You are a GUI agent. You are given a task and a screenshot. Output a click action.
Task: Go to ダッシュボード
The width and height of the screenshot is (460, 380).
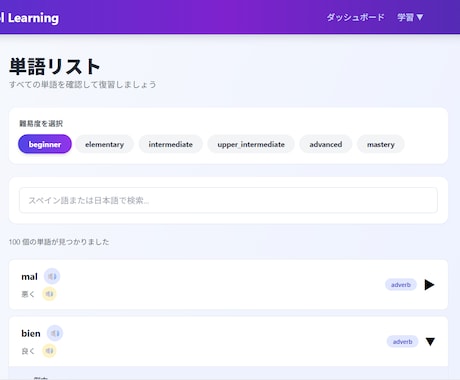pos(355,17)
